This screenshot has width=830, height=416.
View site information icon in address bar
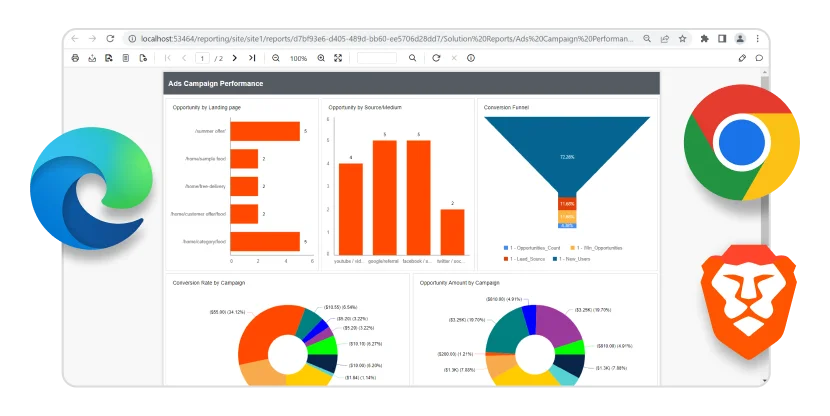[132, 39]
